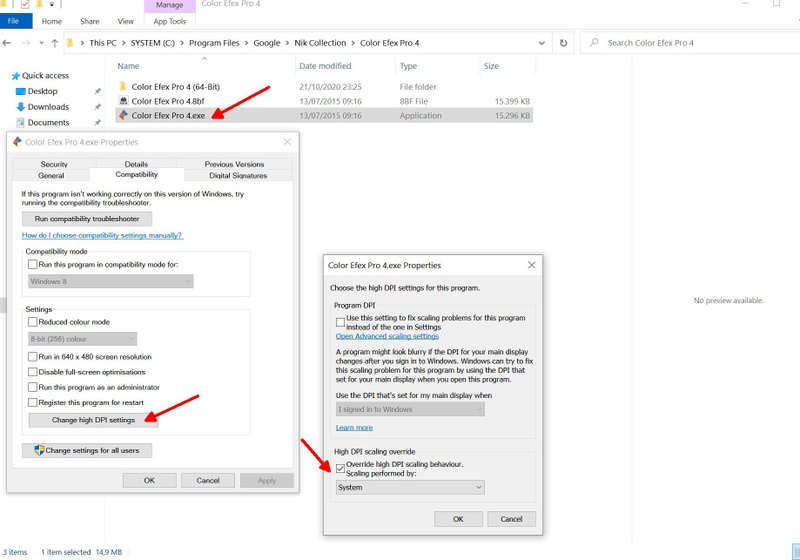This screenshot has width=800, height=560.
Task: Open Advanced scaling settings link
Action: 387,336
